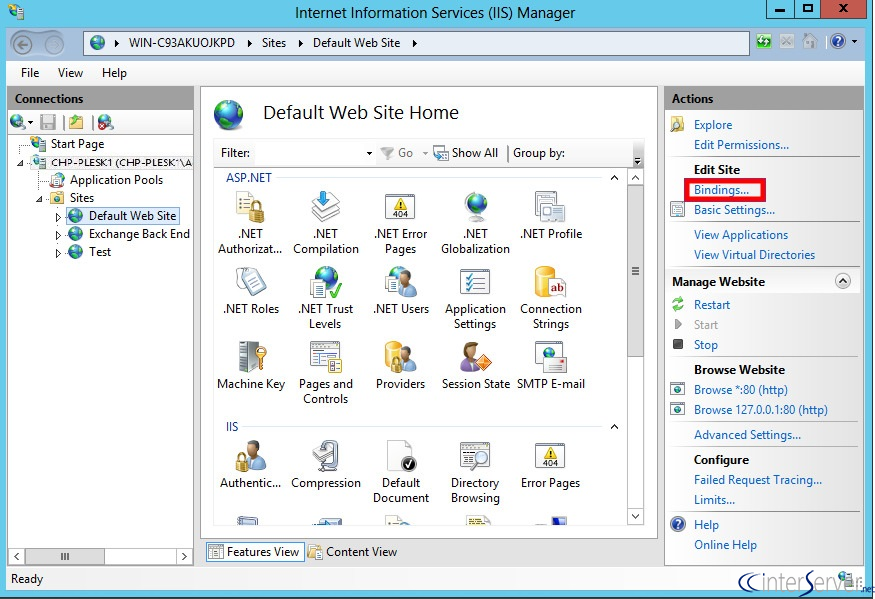Open Application Settings feature
This screenshot has width=875, height=599.
475,298
